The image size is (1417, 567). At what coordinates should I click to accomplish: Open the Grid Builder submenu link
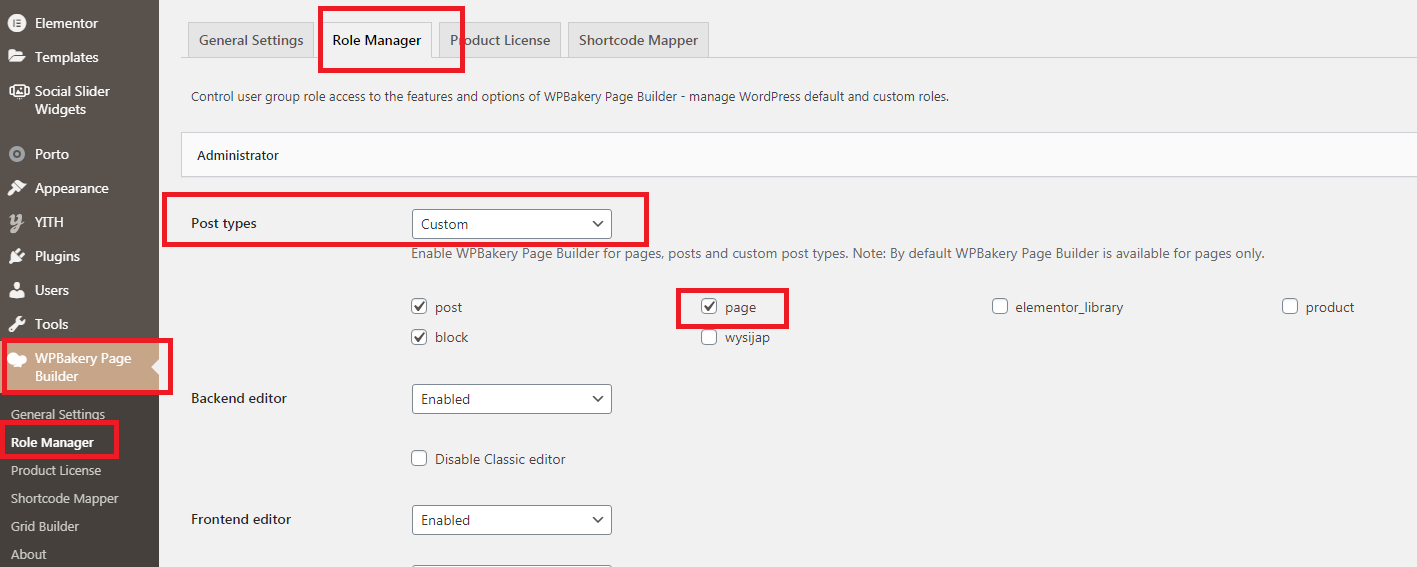pyautogui.click(x=45, y=526)
